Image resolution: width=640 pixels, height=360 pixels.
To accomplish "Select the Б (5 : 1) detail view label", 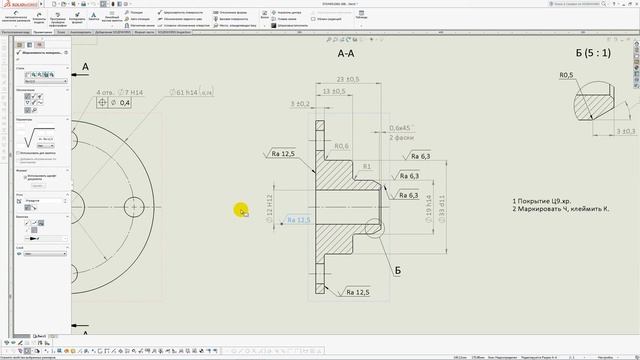I will tap(593, 53).
